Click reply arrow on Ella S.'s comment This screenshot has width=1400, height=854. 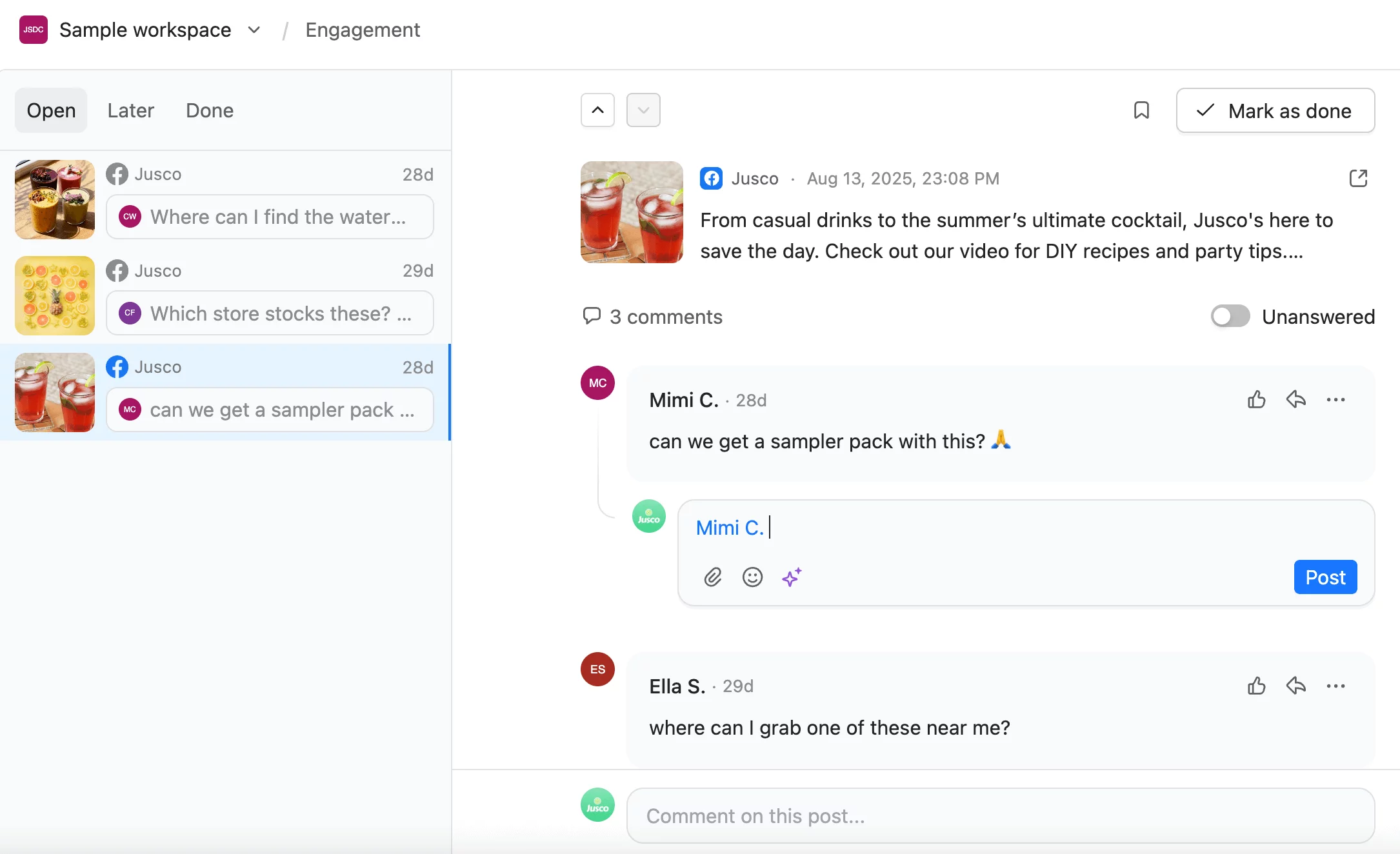(x=1295, y=686)
